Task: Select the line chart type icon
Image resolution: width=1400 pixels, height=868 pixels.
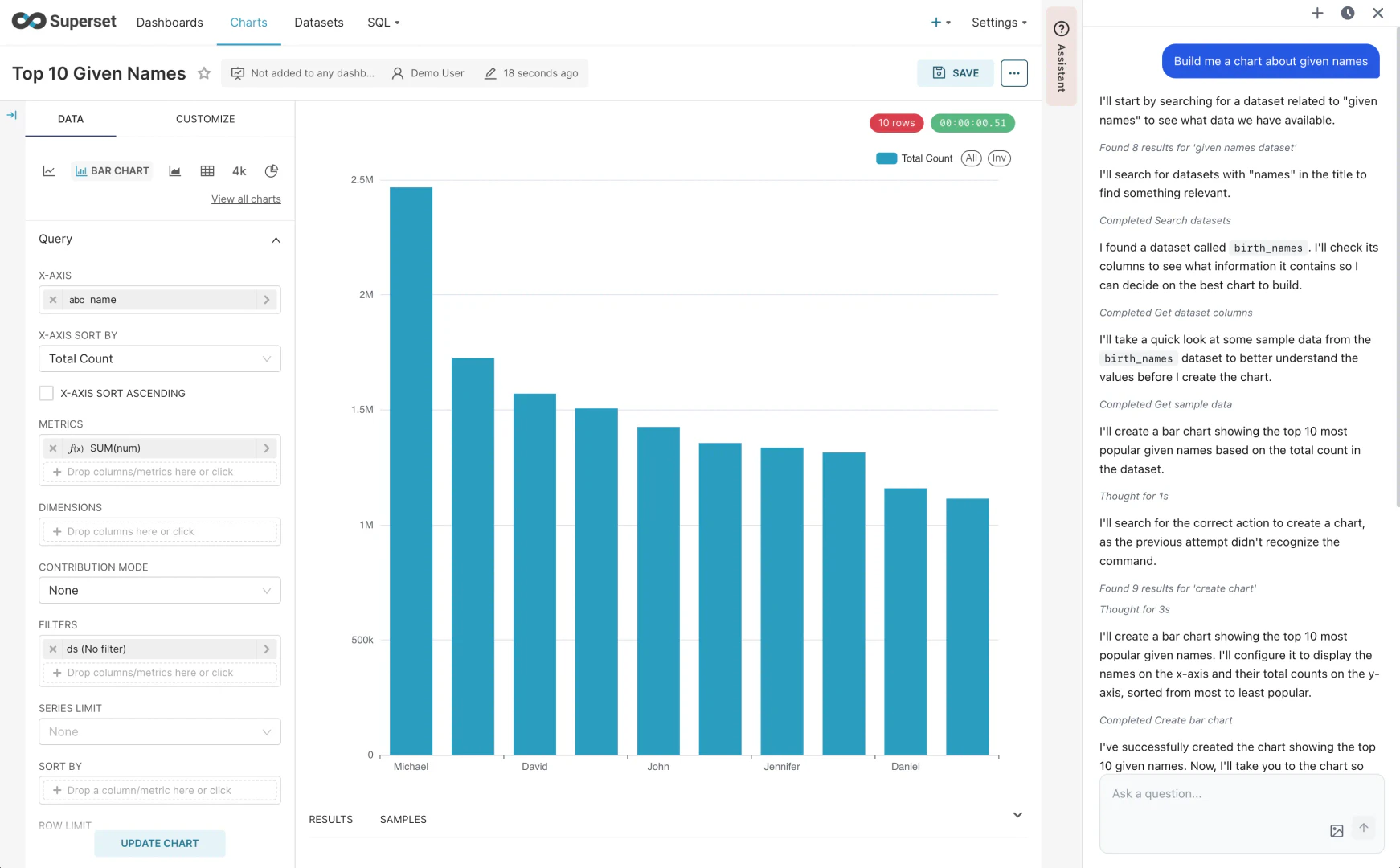Action: tap(49, 171)
